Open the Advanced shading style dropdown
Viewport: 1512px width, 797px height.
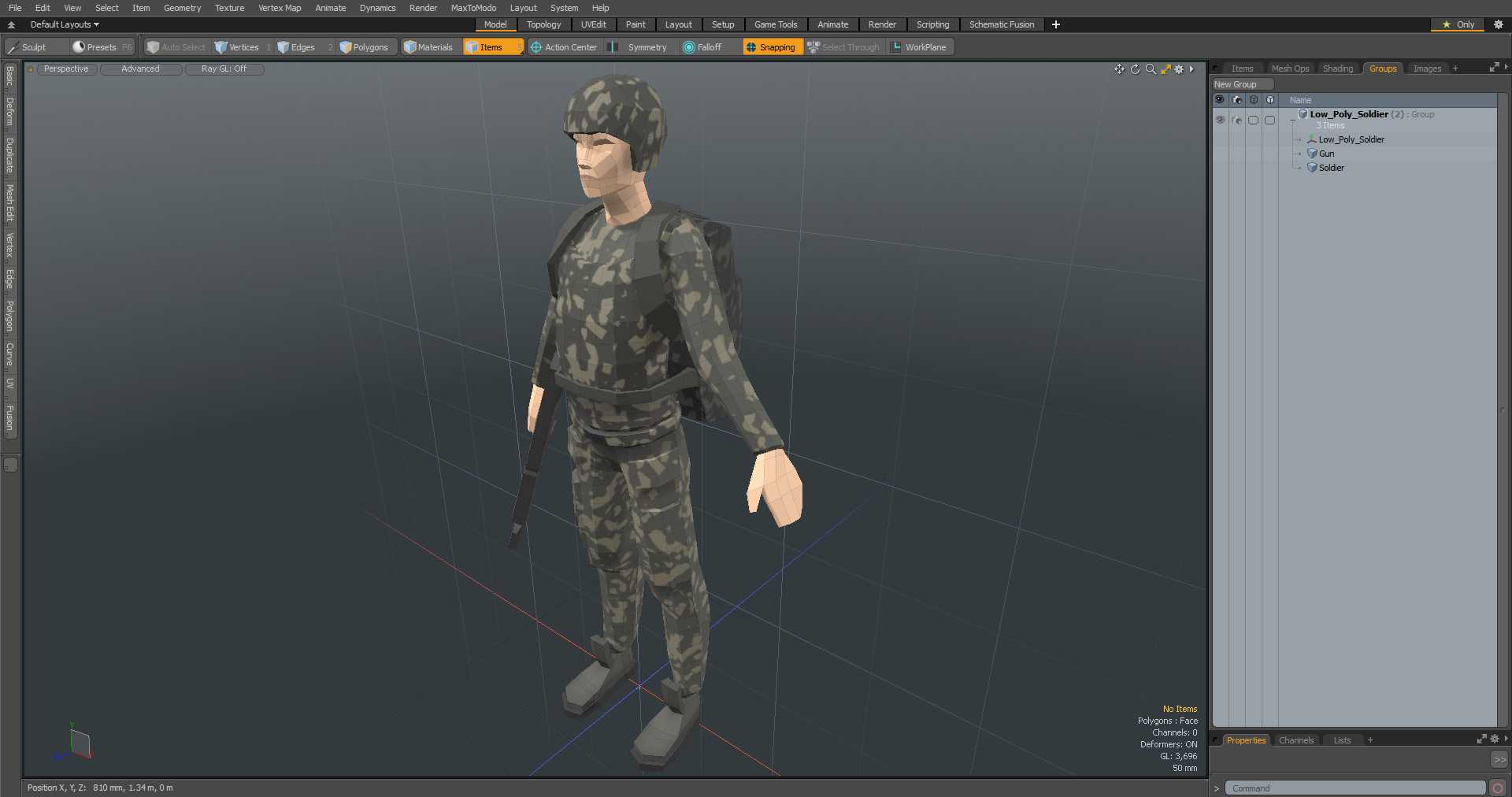click(141, 69)
